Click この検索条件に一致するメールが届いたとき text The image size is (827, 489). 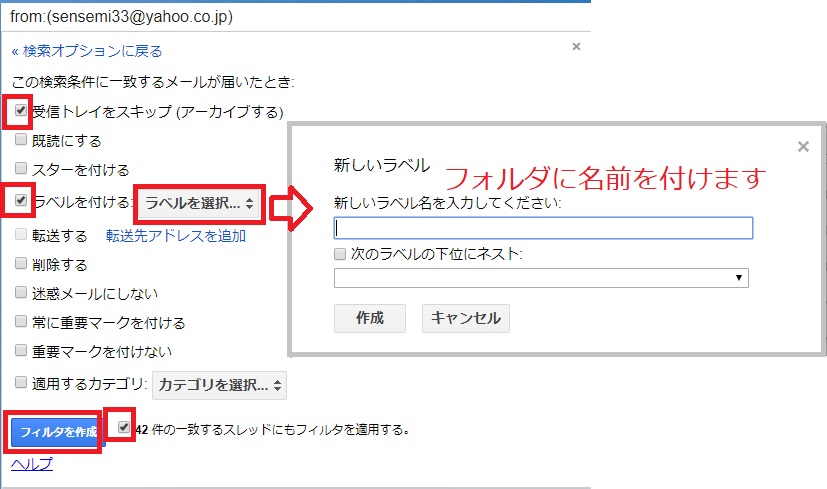click(153, 82)
